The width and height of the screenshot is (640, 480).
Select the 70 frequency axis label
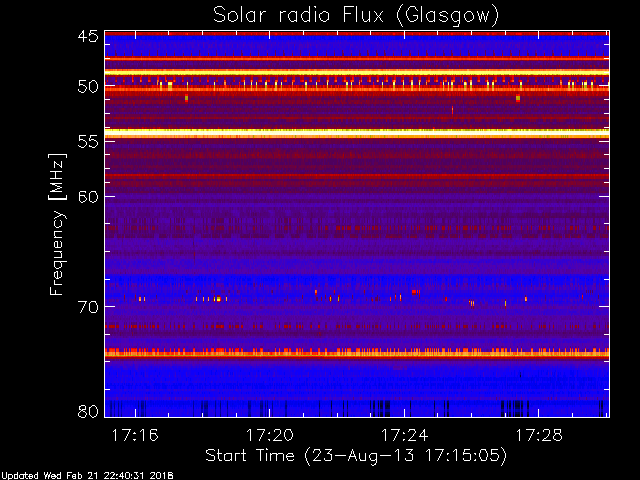(x=88, y=307)
